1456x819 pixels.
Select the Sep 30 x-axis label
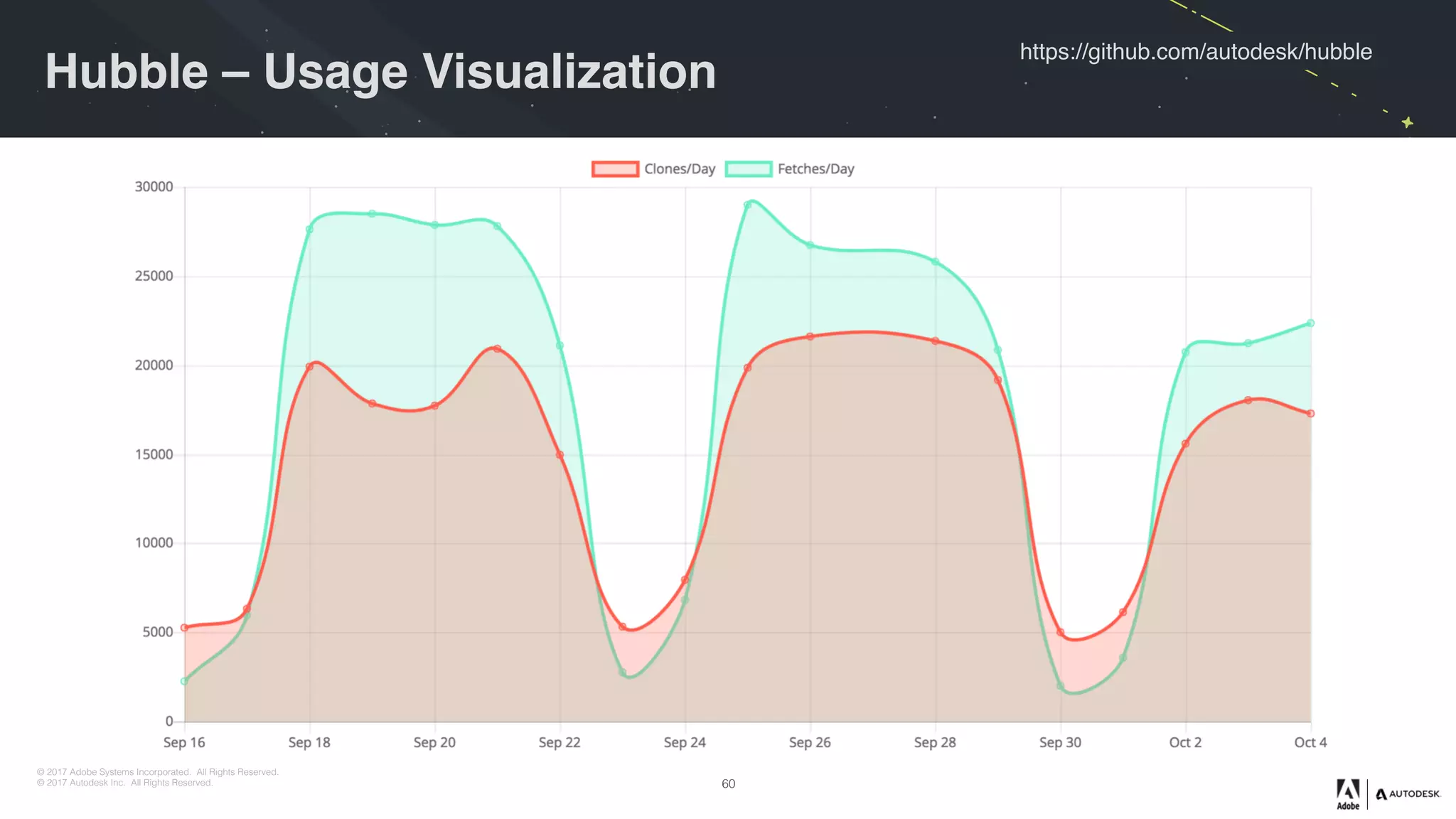(1060, 742)
